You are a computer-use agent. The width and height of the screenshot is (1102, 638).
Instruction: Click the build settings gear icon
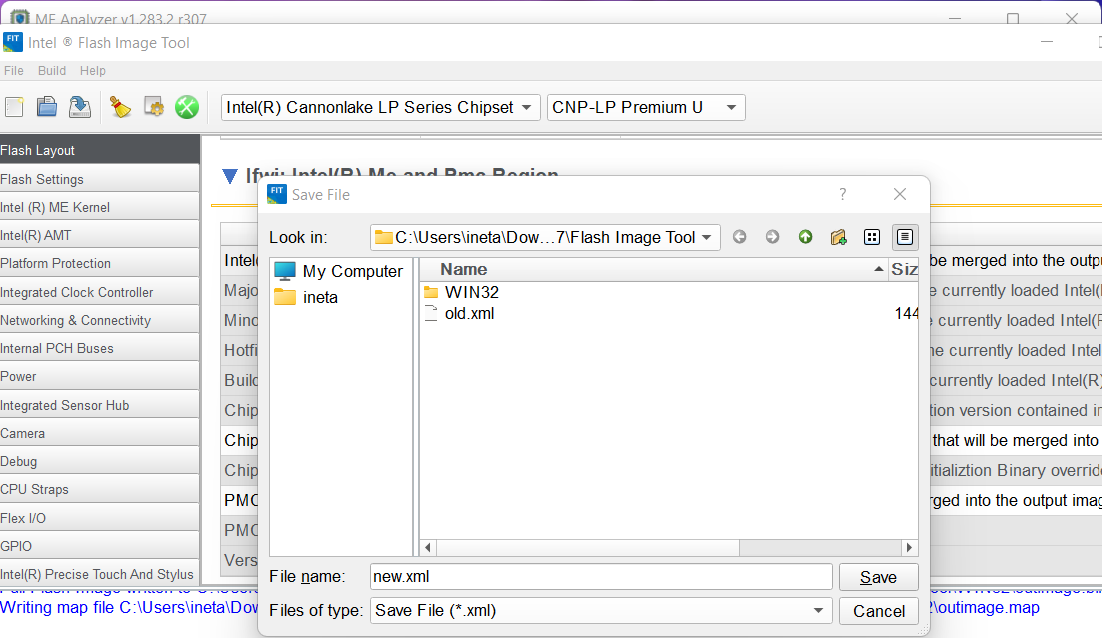[154, 107]
